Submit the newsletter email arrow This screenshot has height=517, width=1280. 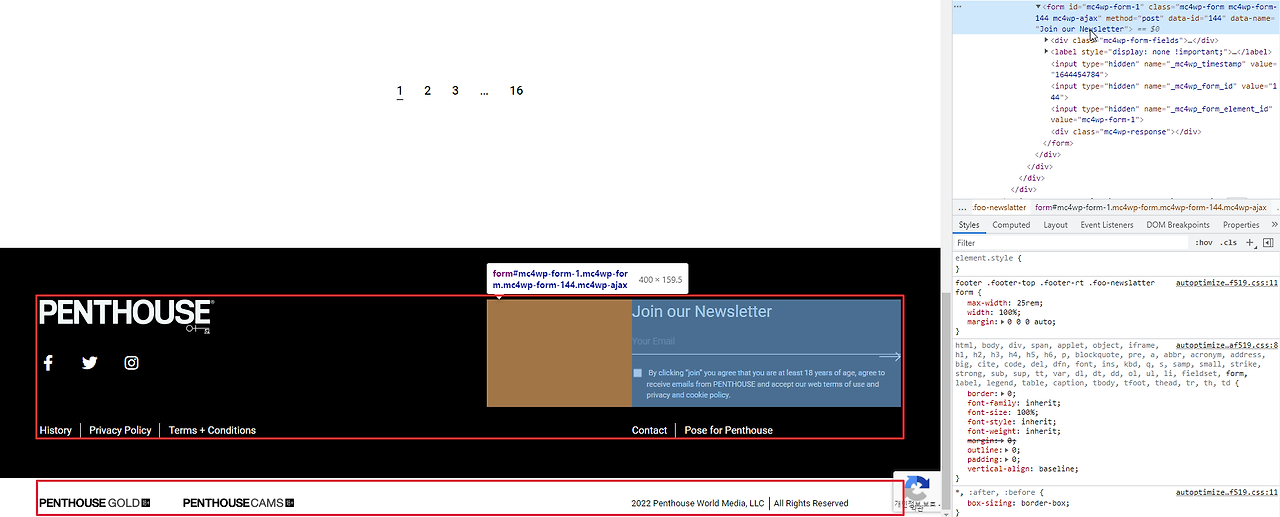pos(889,356)
